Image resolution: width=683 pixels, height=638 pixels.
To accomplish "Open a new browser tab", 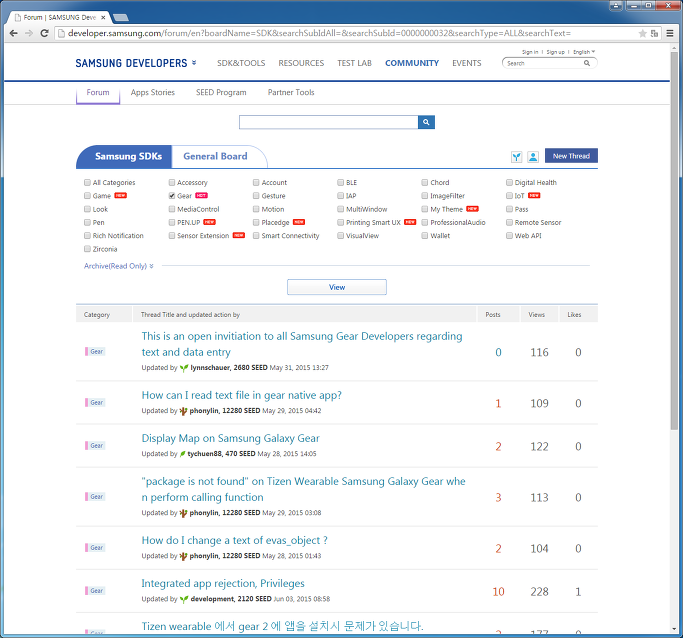I will coord(121,17).
